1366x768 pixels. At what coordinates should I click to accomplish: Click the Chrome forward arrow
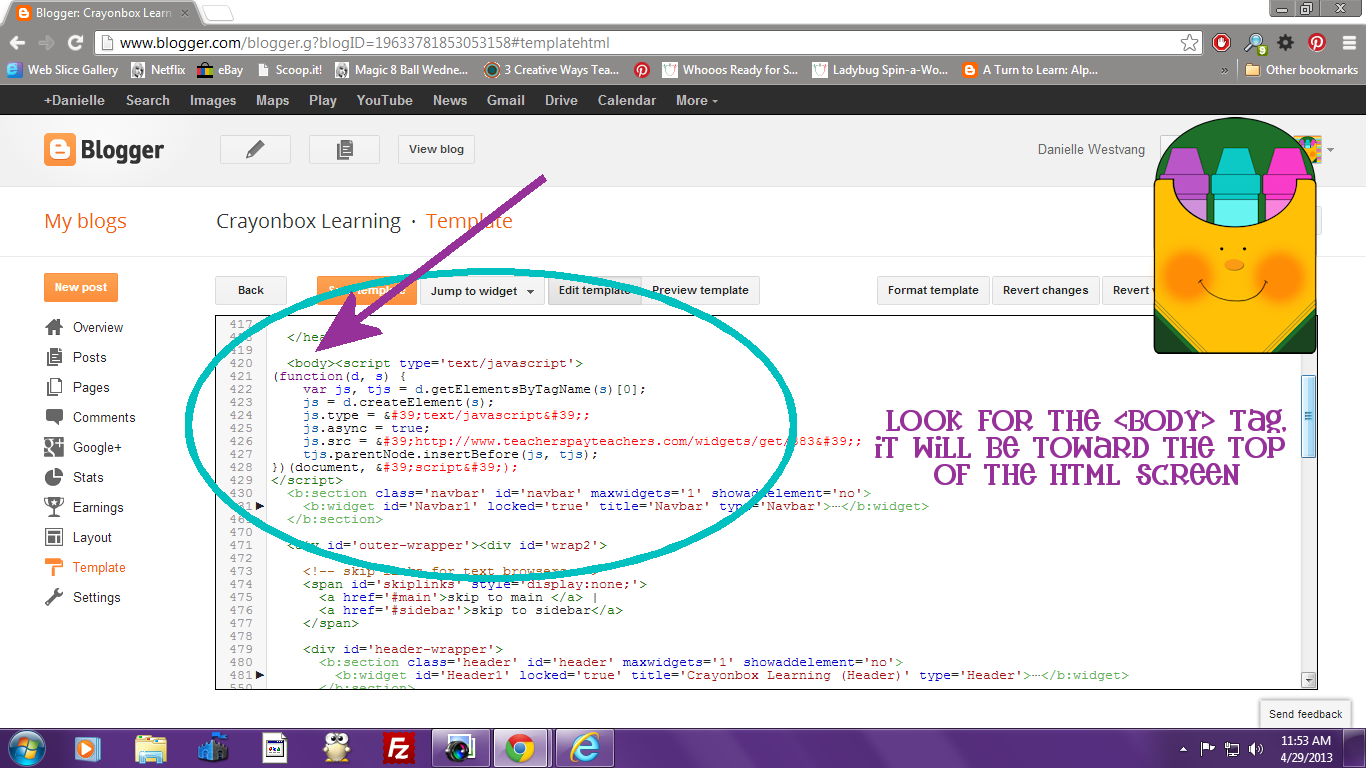click(46, 43)
